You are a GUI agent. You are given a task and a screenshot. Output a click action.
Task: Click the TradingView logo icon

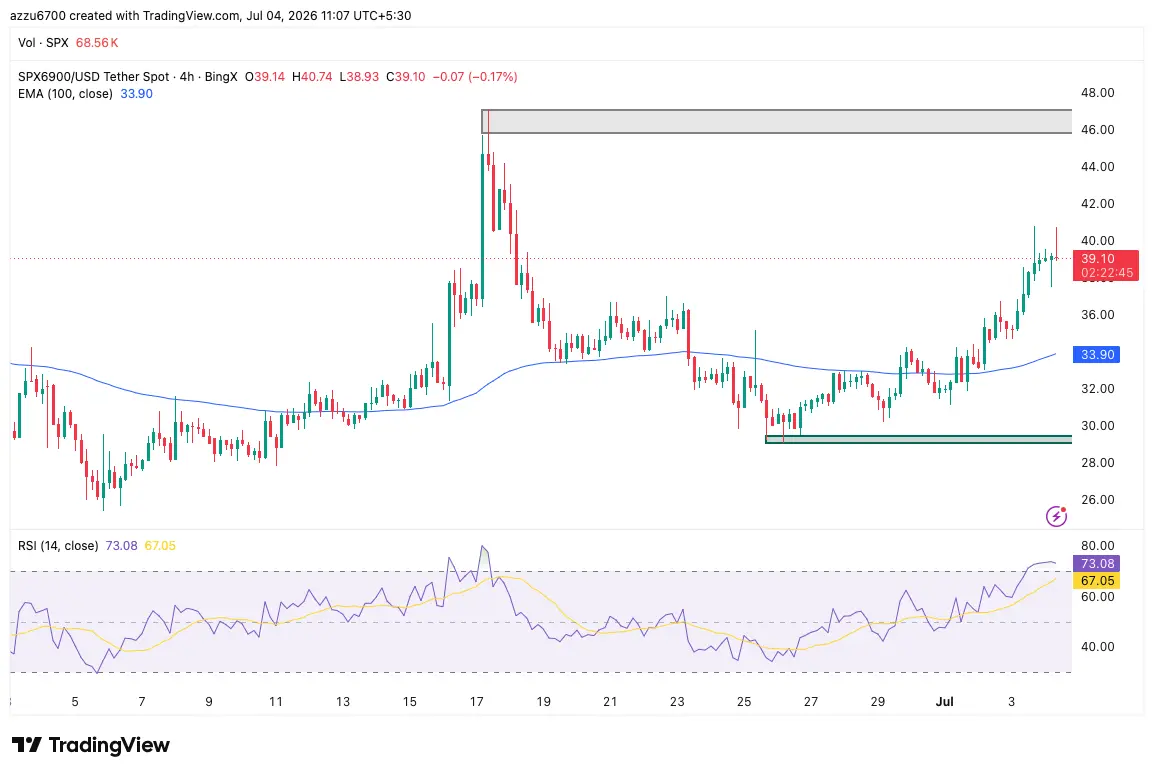tap(26, 745)
